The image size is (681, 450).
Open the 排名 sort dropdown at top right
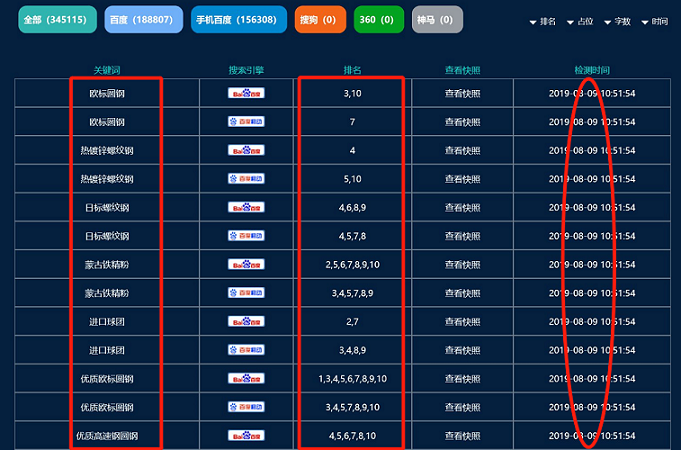point(543,21)
